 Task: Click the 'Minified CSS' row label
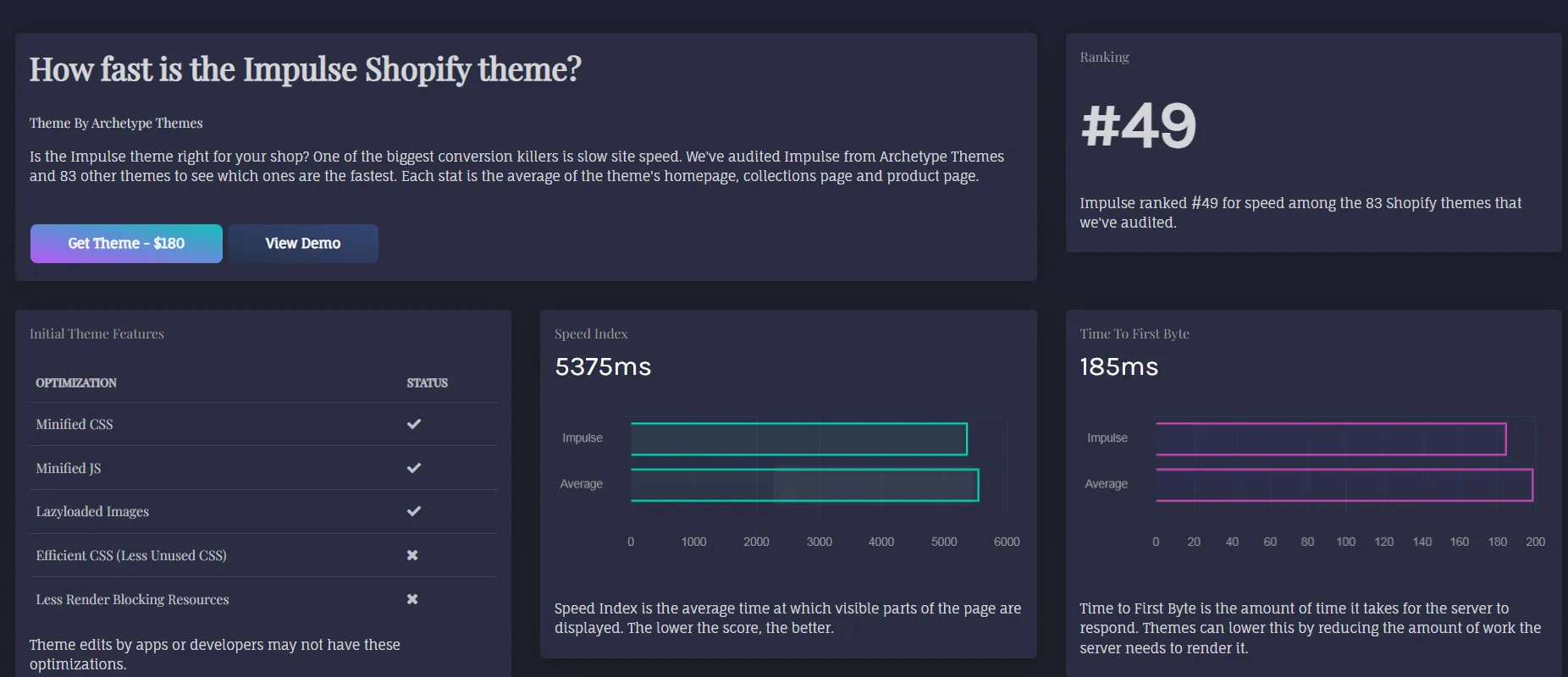click(75, 425)
